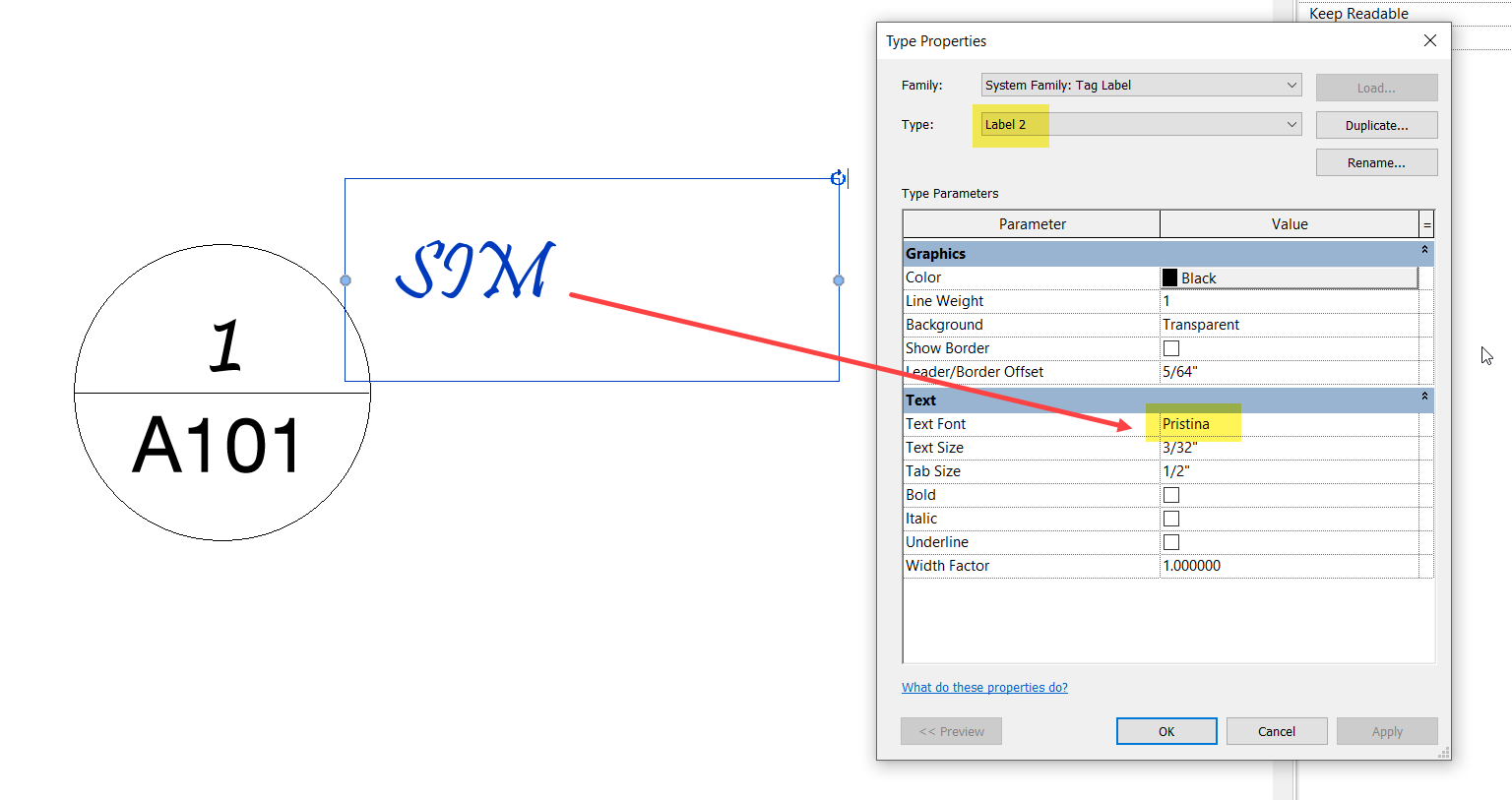Open the Type dropdown showing Label 2
This screenshot has height=800, width=1512.
(x=1291, y=124)
